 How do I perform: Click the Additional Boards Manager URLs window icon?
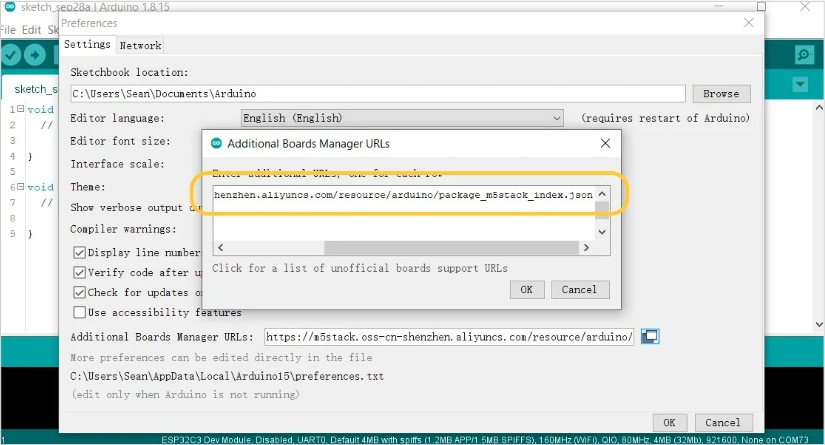[x=650, y=337]
